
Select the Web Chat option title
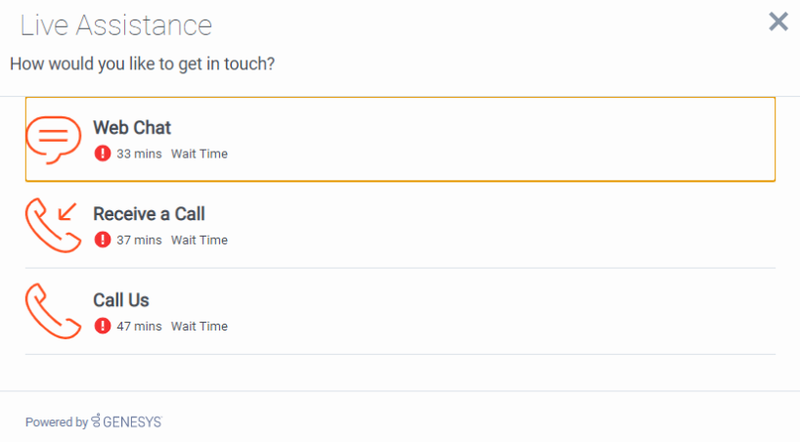(132, 128)
